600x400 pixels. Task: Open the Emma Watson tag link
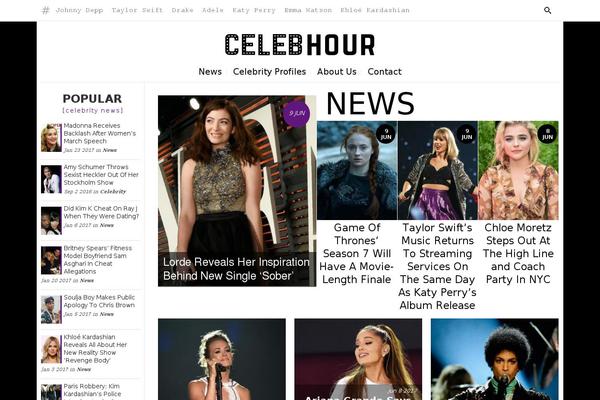[x=308, y=10]
